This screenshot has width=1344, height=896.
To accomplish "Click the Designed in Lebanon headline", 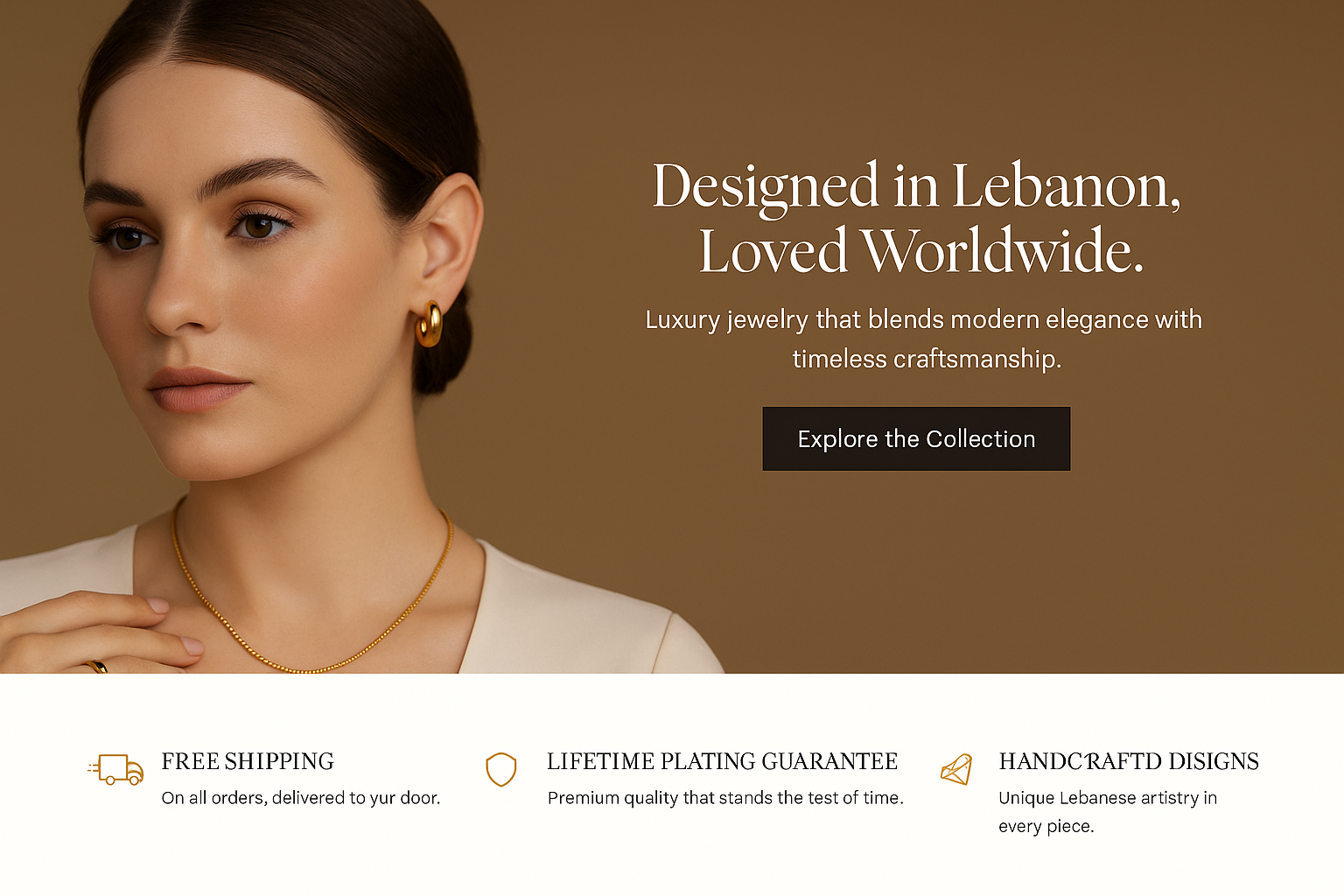I will coord(916,185).
